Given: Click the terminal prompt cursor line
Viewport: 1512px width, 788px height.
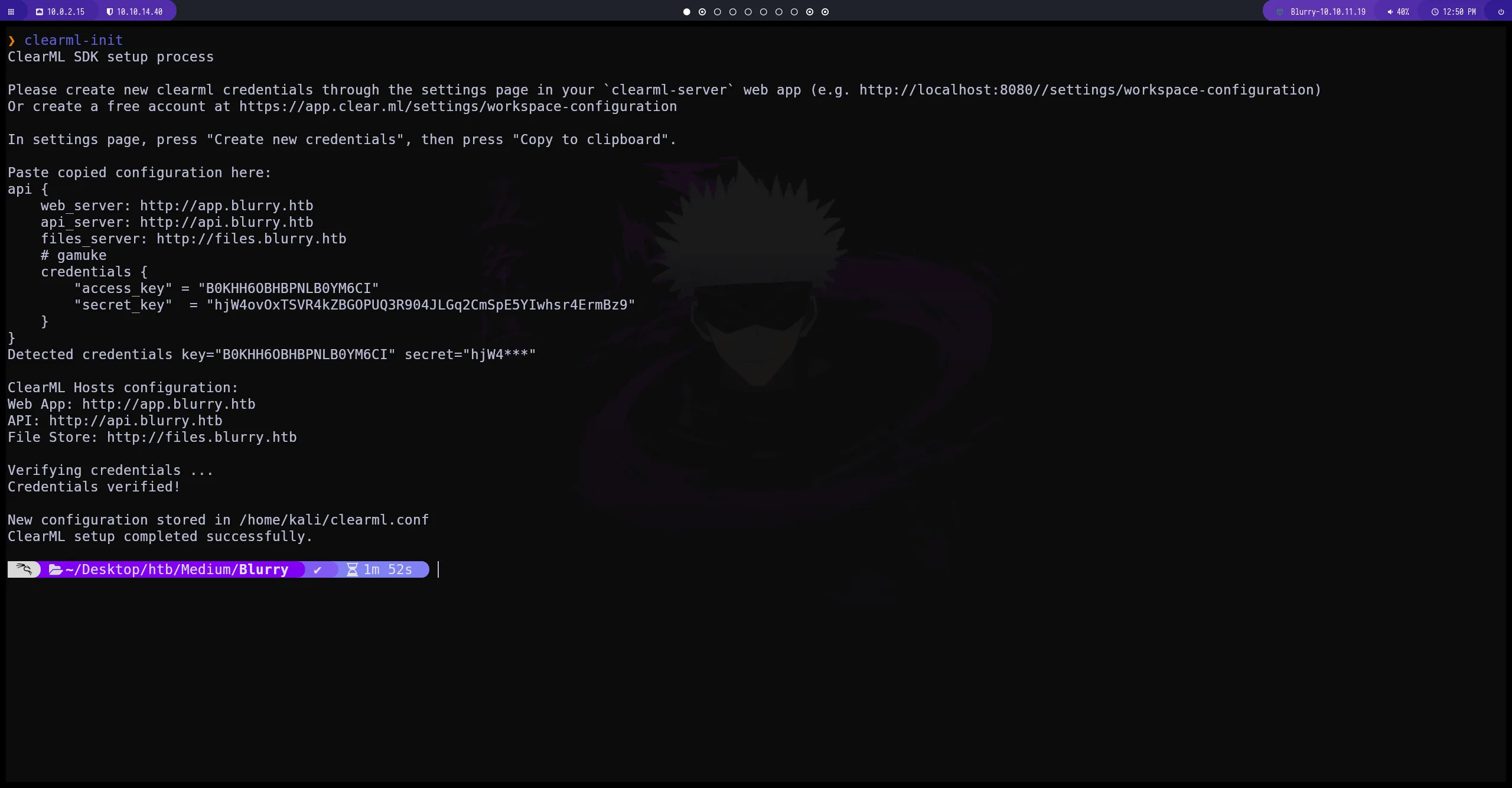Looking at the screenshot, I should 438,569.
